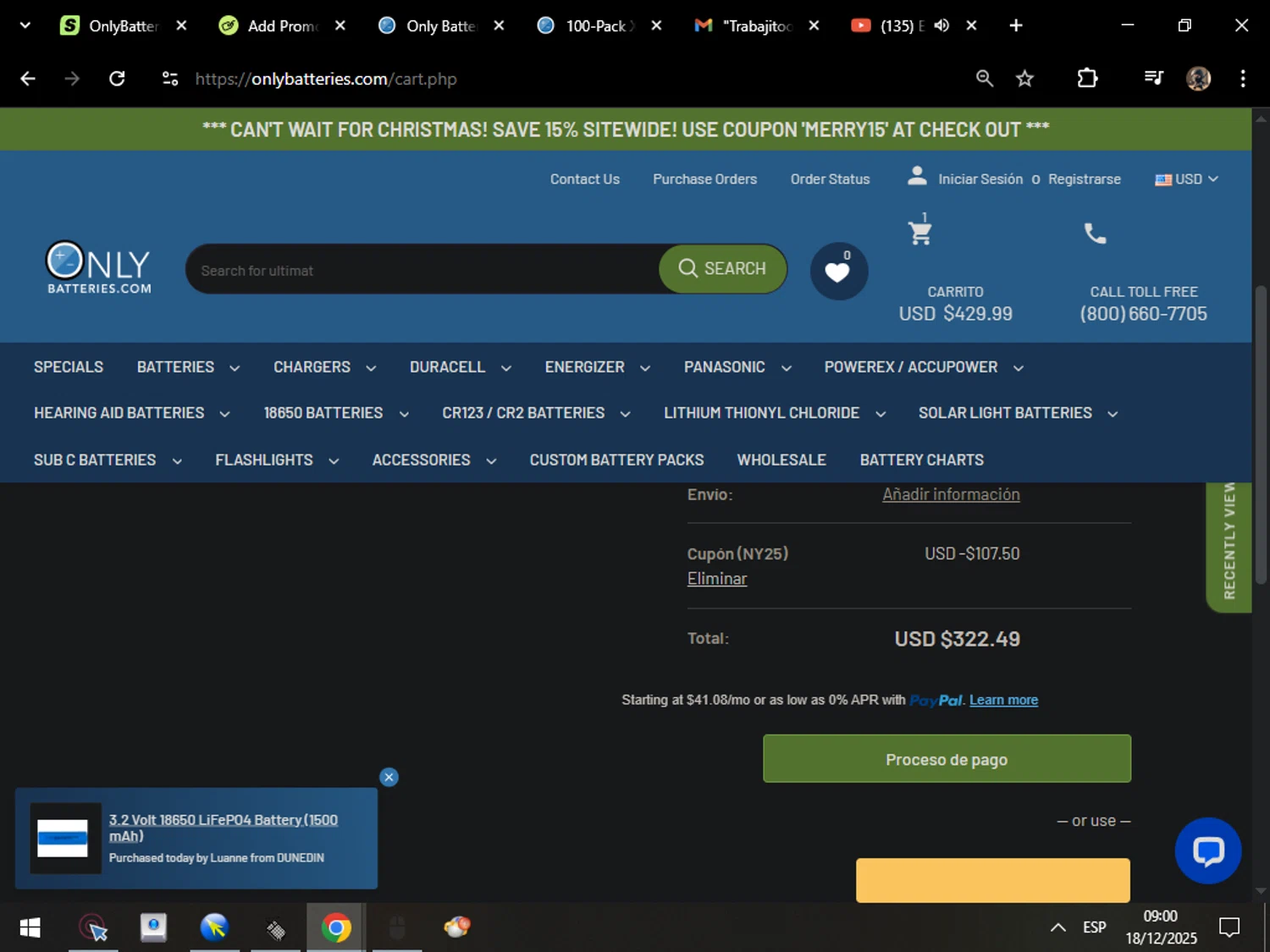Open a new browser tab
The height and width of the screenshot is (952, 1270).
[x=1016, y=25]
